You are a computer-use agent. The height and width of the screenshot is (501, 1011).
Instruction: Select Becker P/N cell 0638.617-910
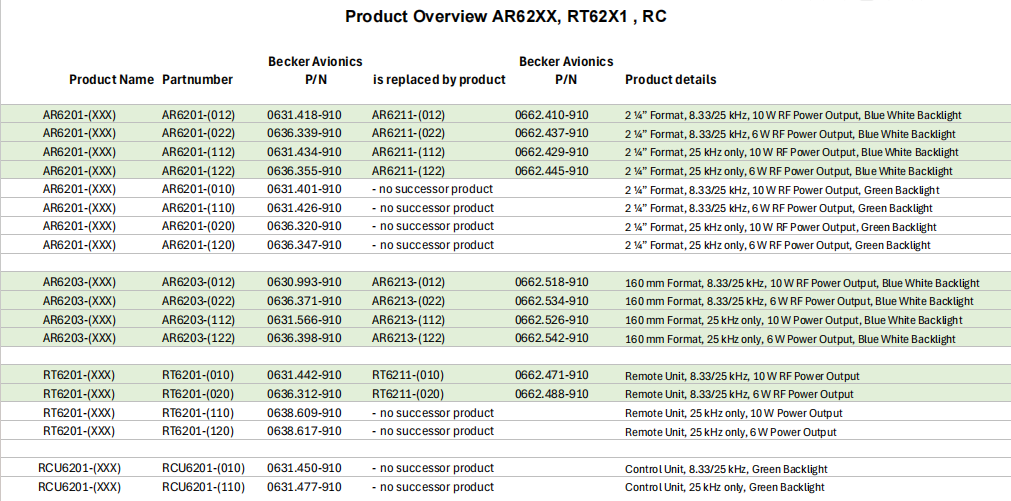(x=304, y=432)
